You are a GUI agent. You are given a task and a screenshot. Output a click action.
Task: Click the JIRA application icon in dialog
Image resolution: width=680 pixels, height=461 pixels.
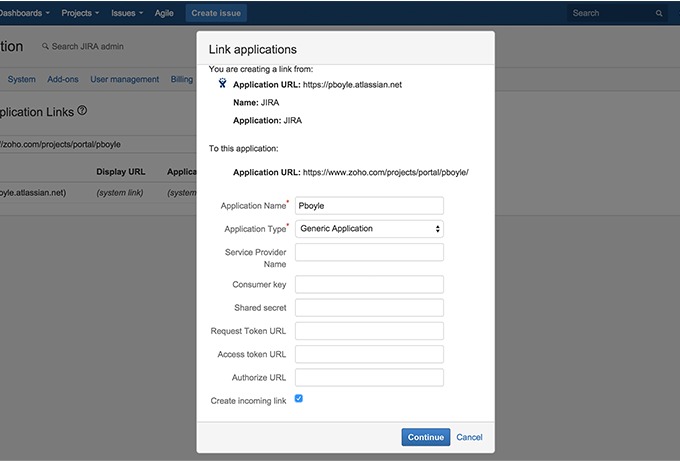[222, 85]
